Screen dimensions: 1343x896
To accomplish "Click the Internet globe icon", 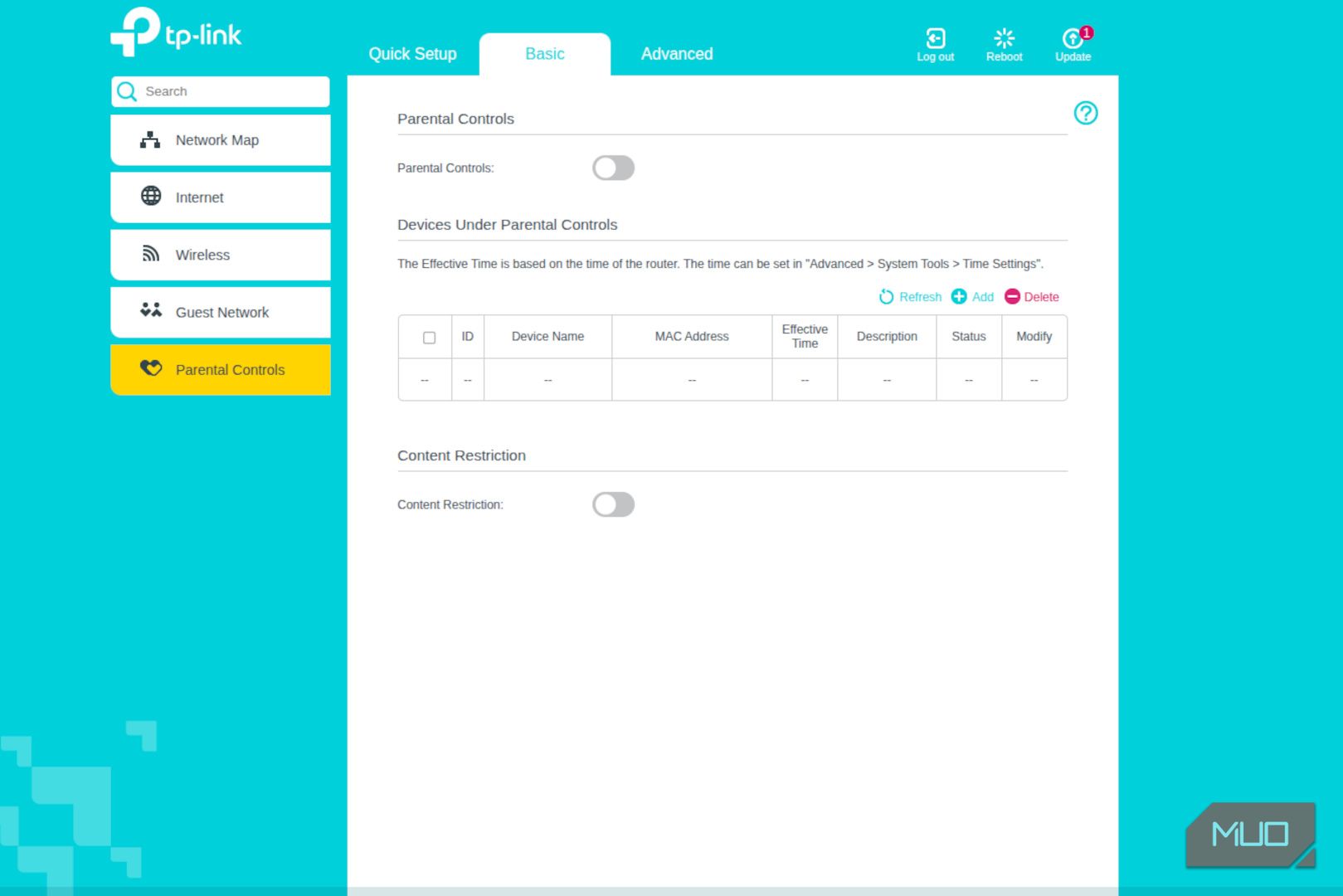I will point(151,196).
